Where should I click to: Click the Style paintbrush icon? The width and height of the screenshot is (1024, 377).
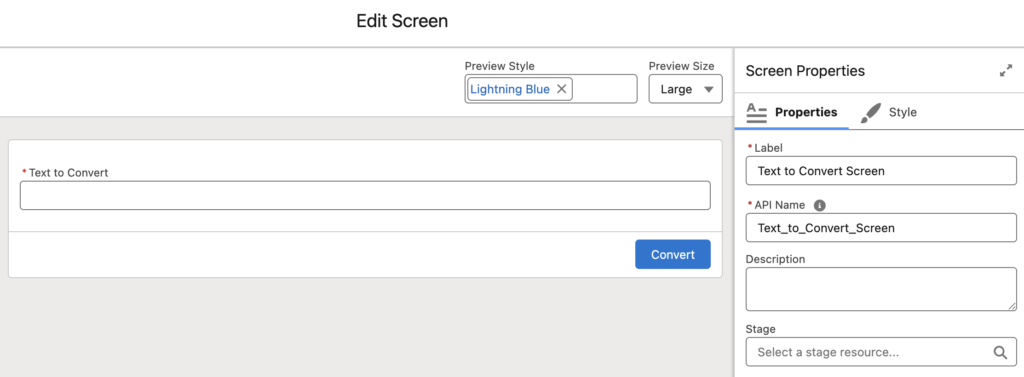click(870, 112)
